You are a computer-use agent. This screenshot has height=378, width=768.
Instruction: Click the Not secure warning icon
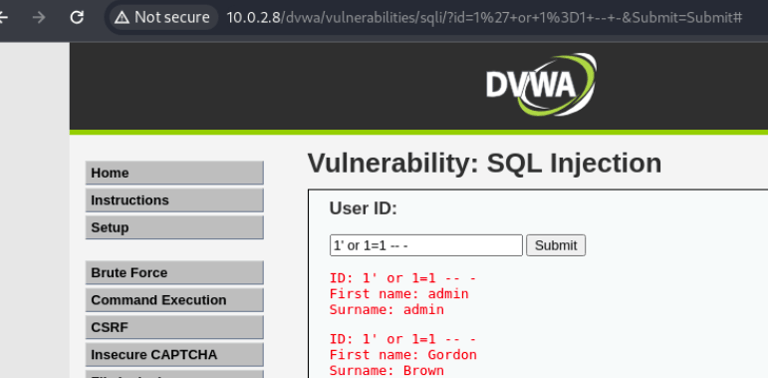pos(121,18)
